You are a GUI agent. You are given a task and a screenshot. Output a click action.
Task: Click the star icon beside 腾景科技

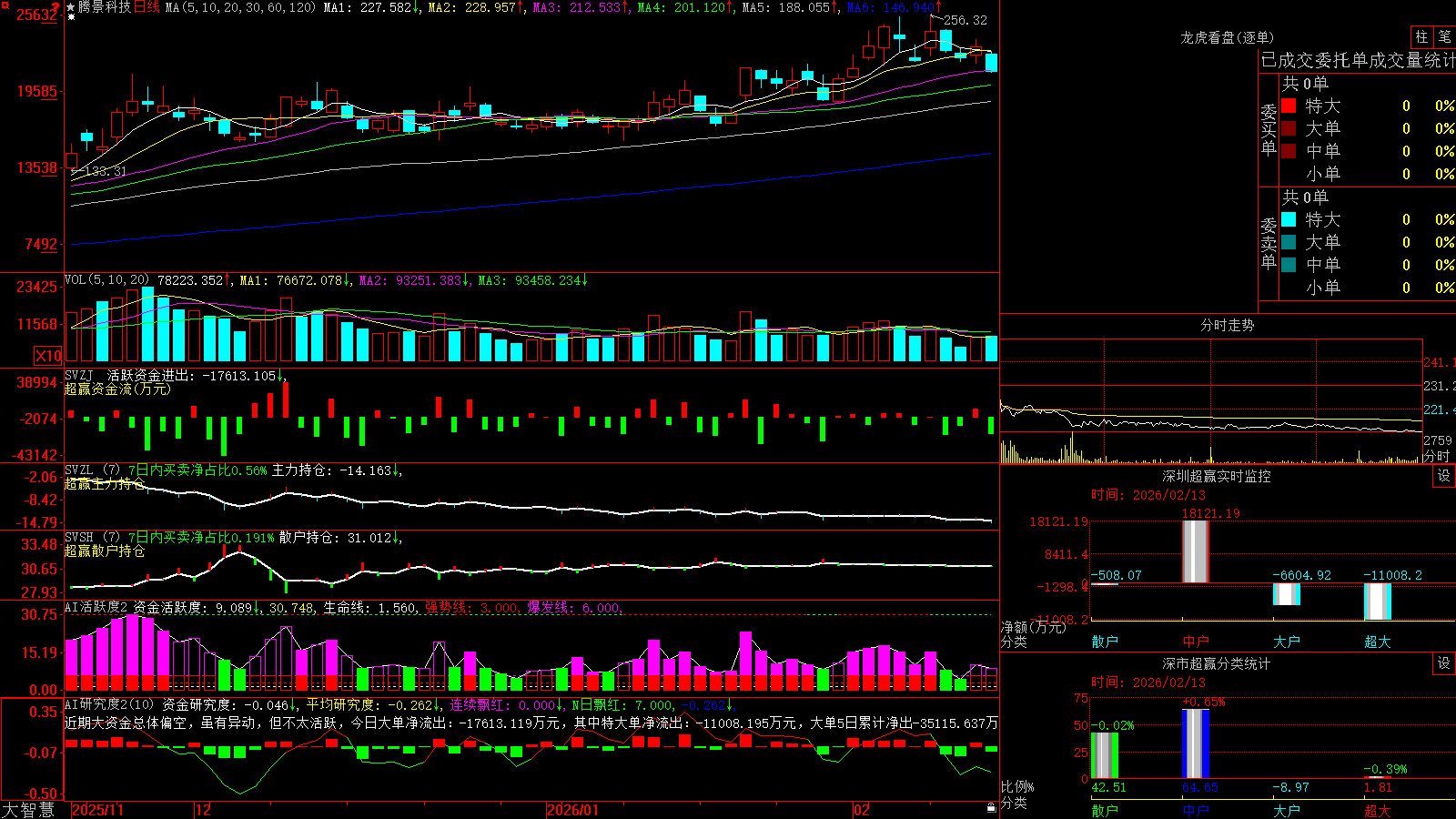70,7
